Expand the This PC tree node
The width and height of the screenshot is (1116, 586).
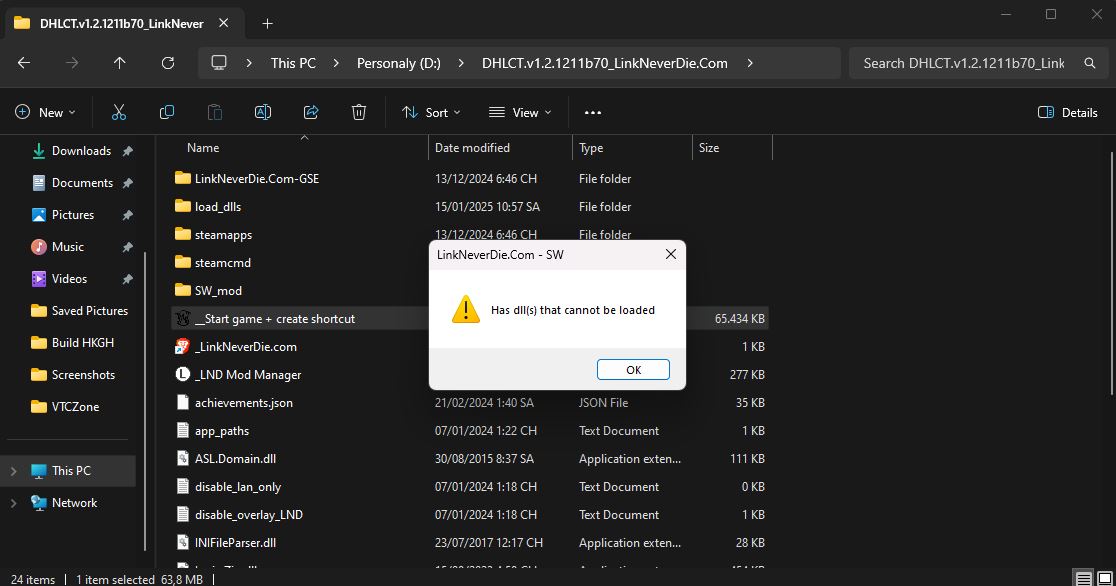(x=14, y=471)
